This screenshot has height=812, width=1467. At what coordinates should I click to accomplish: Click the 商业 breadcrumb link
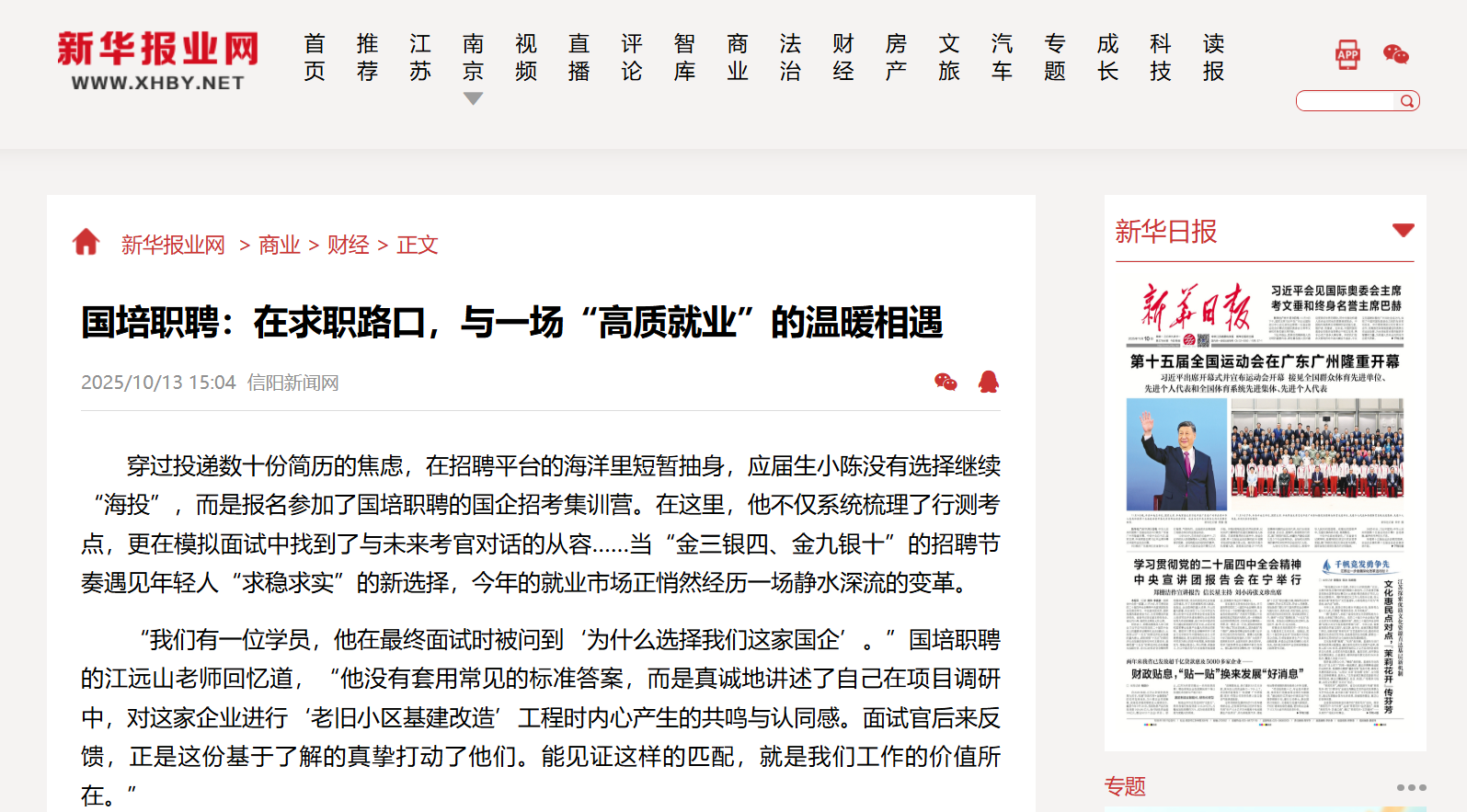pyautogui.click(x=280, y=245)
